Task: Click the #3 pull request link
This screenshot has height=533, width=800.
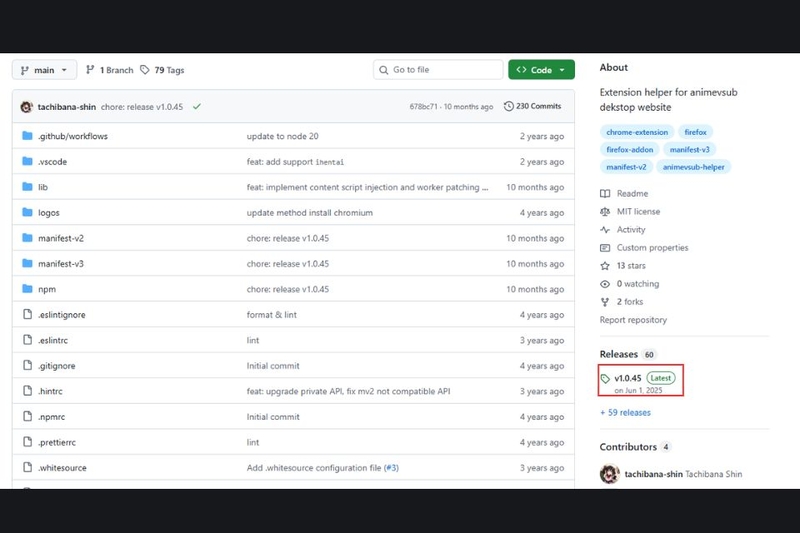Action: coord(391,468)
